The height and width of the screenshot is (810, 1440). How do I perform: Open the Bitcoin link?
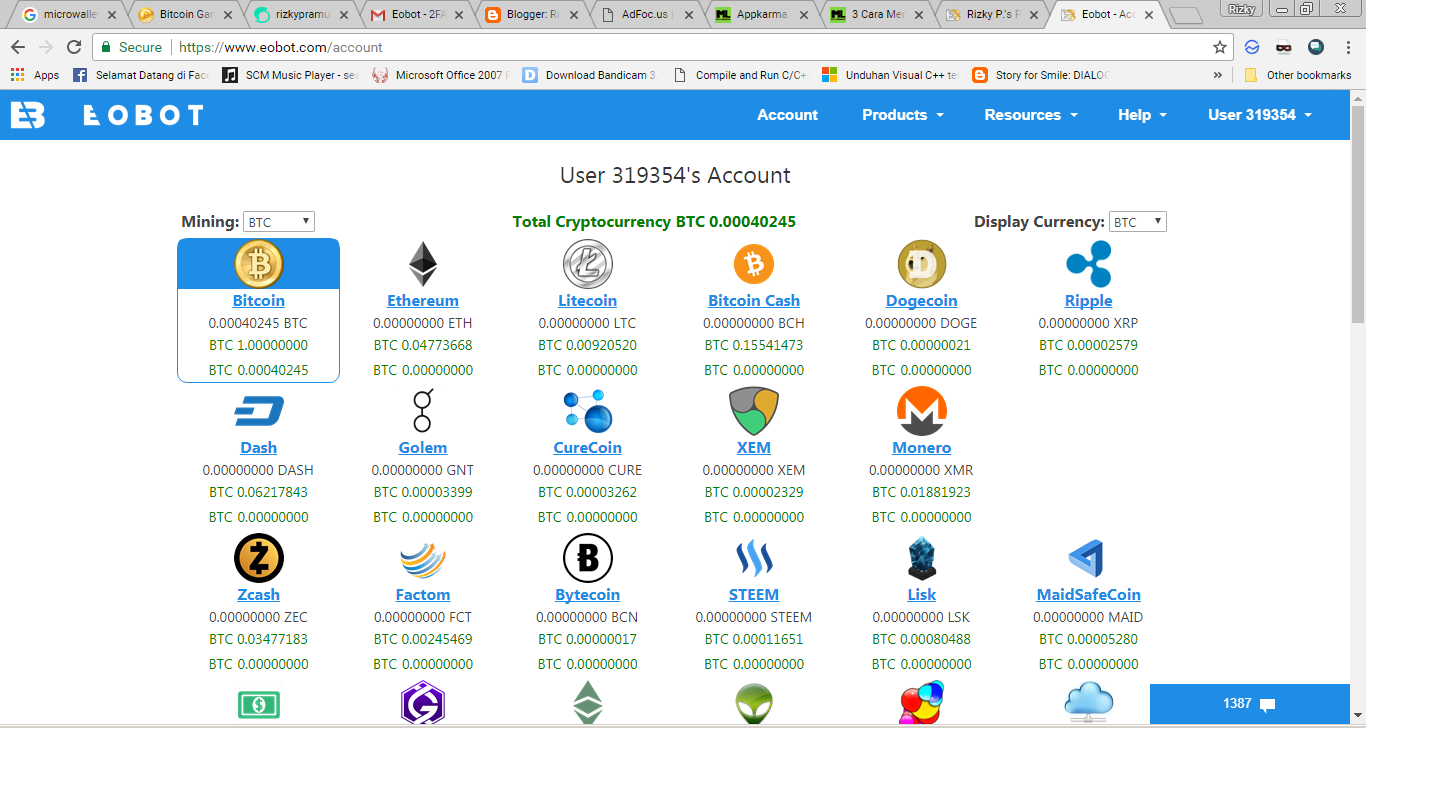pyautogui.click(x=259, y=300)
